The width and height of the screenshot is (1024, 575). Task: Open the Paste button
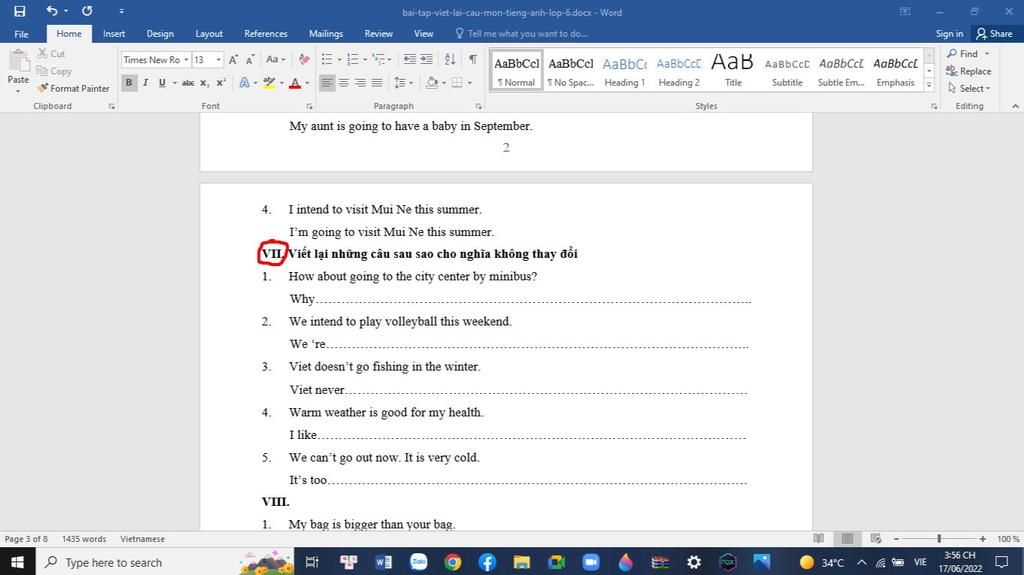pos(18,71)
